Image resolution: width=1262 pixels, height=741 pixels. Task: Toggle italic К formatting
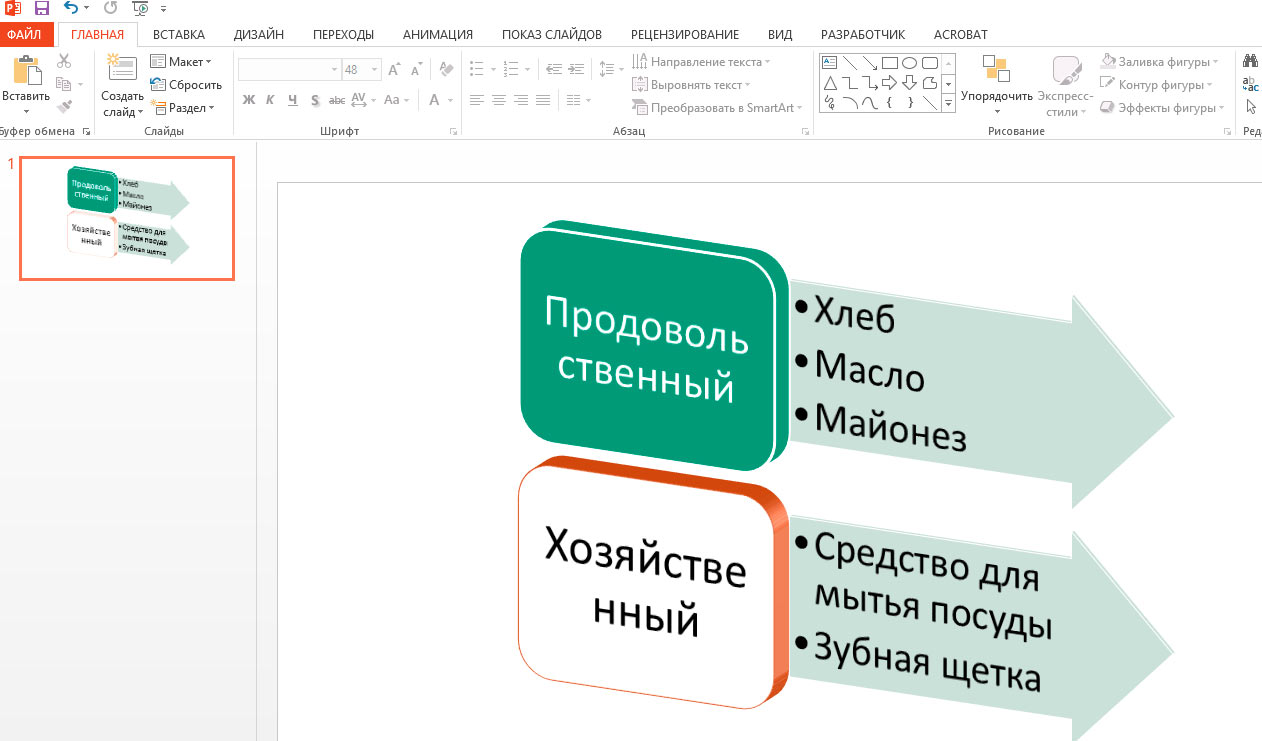click(271, 100)
